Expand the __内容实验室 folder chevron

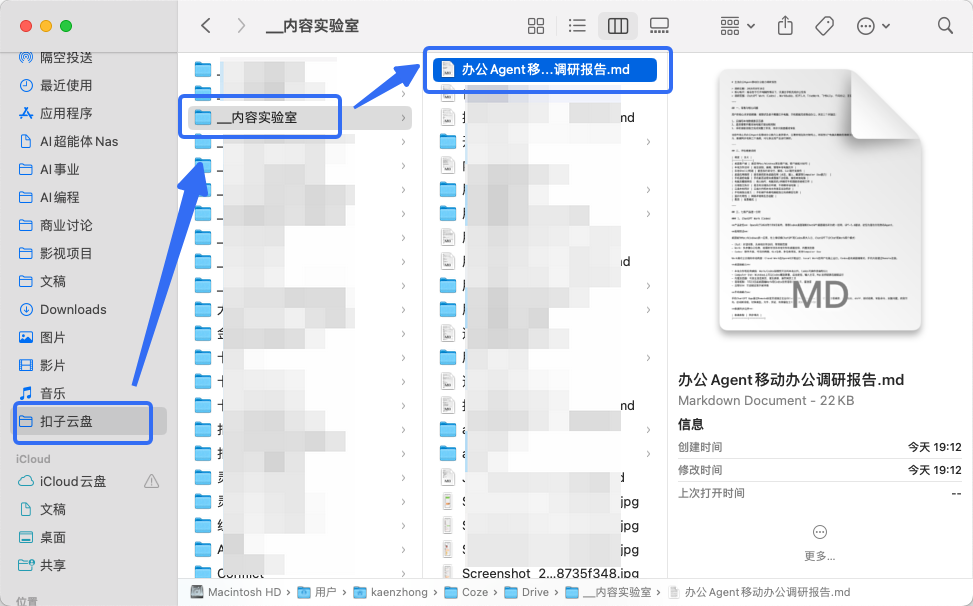(403, 117)
